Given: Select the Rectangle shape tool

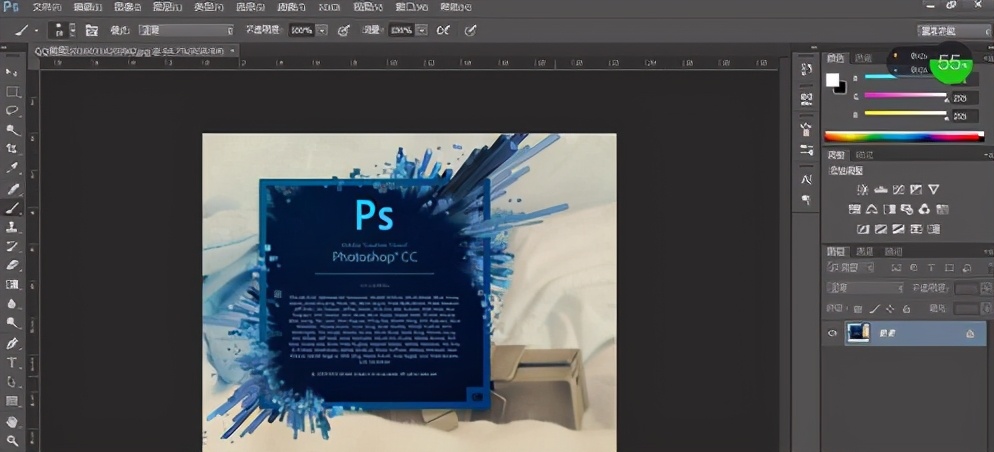Looking at the screenshot, I should click(12, 401).
